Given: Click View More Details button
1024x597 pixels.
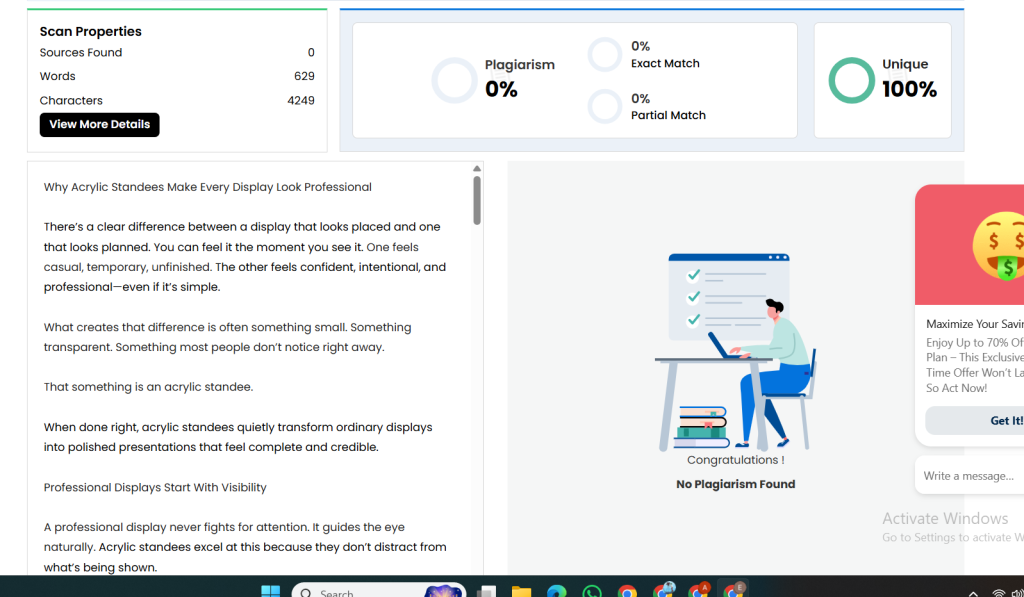Looking at the screenshot, I should (99, 125).
